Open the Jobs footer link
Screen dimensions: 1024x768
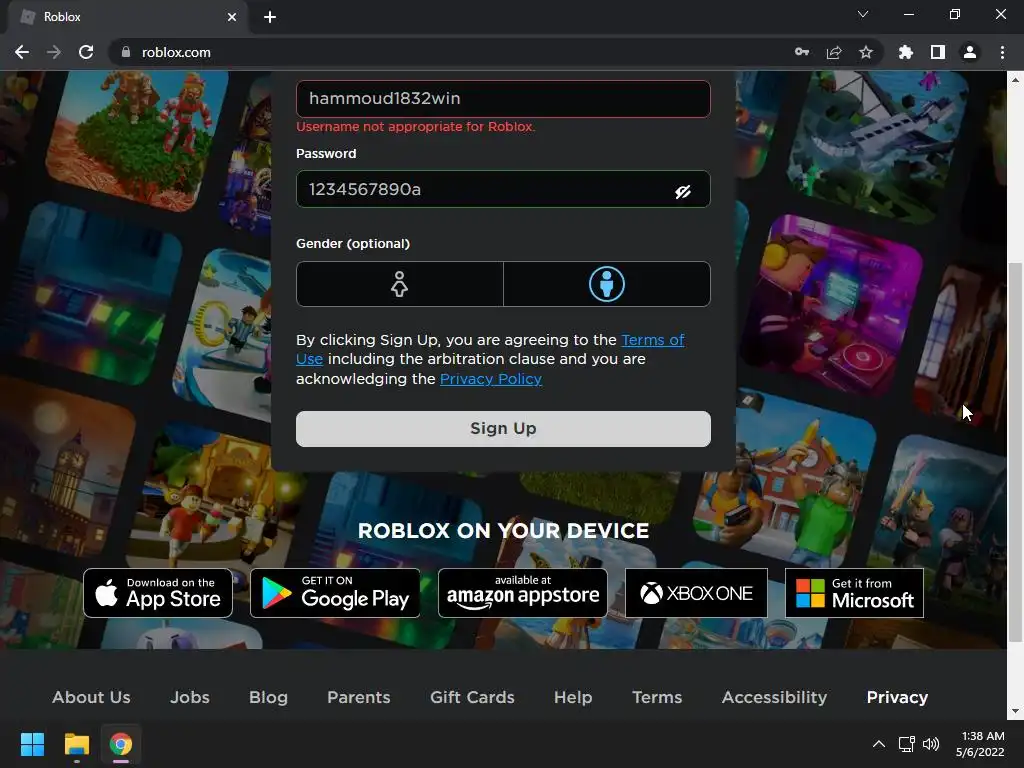(190, 697)
